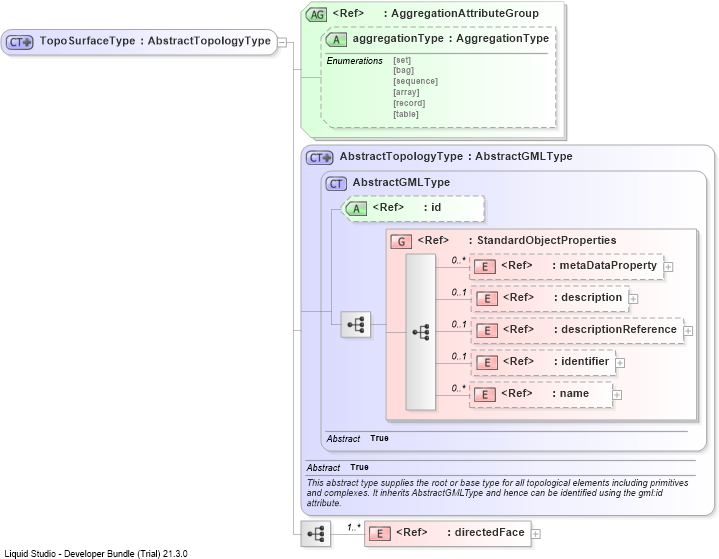Viewport: 719px width, 559px height.
Task: Expand the identifier element
Action: coord(620,363)
